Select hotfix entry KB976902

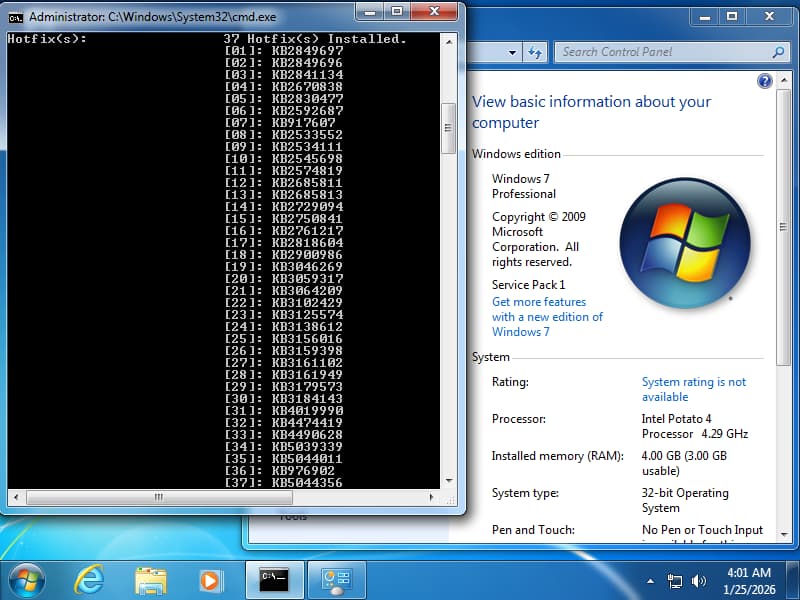(x=303, y=470)
